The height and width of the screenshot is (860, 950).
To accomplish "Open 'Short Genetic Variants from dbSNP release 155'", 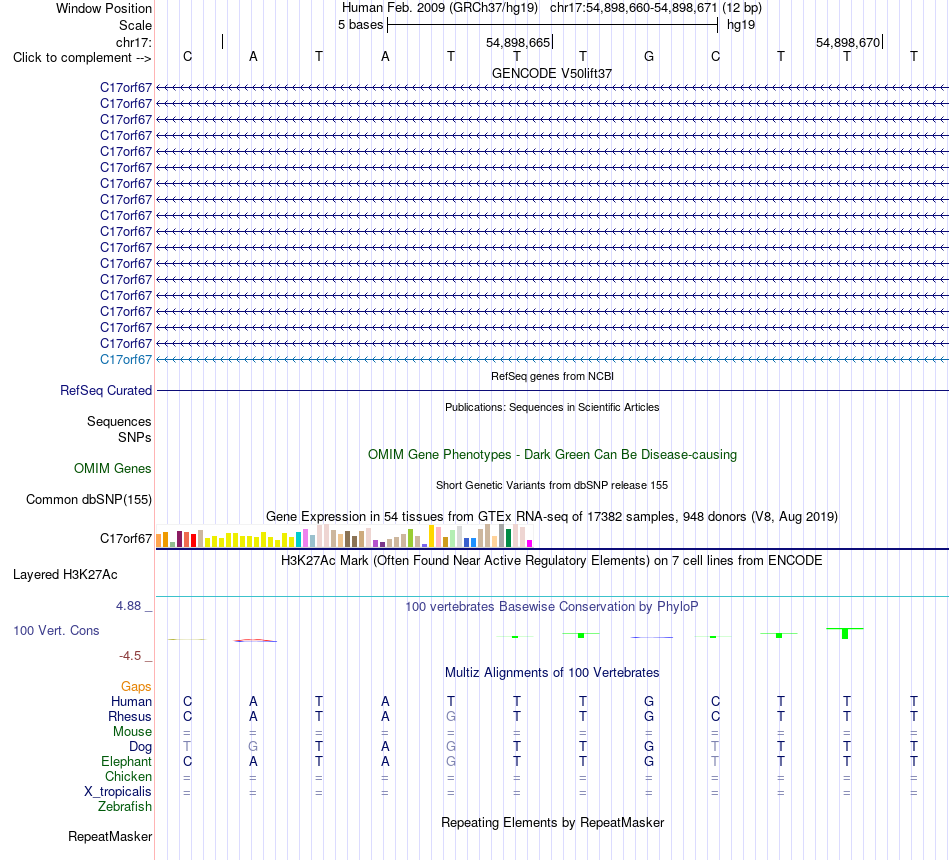I will pos(552,485).
